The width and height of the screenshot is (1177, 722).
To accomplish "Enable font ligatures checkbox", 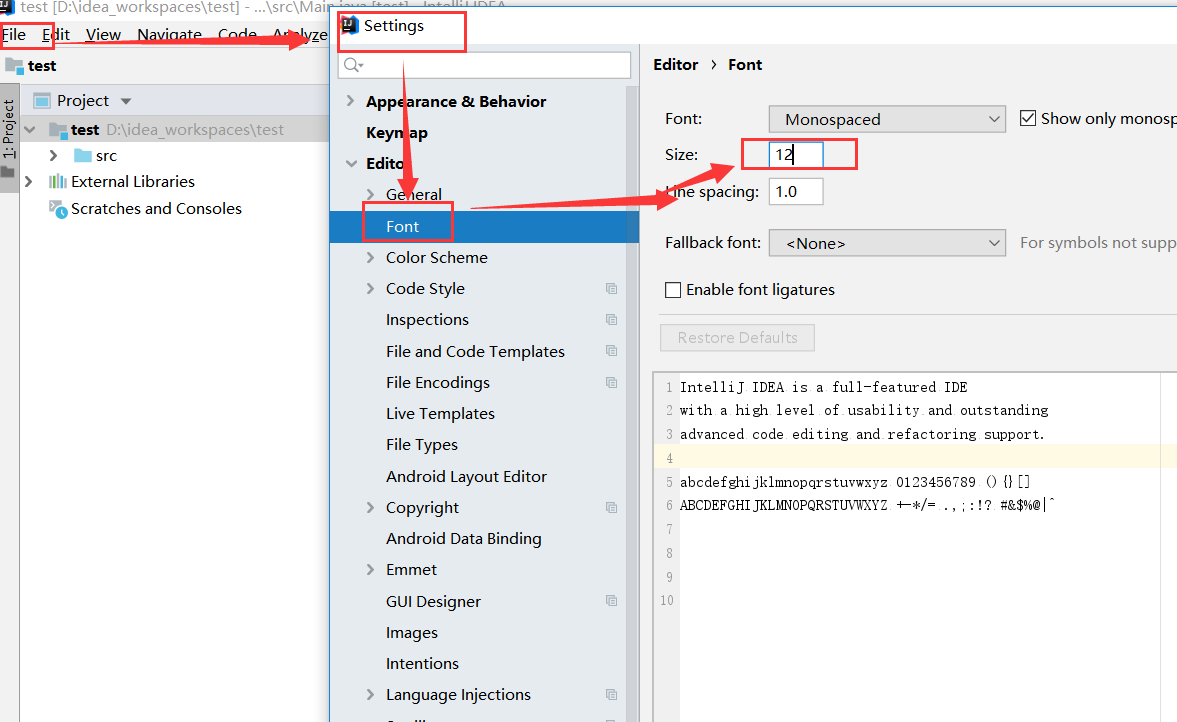I will (x=673, y=290).
